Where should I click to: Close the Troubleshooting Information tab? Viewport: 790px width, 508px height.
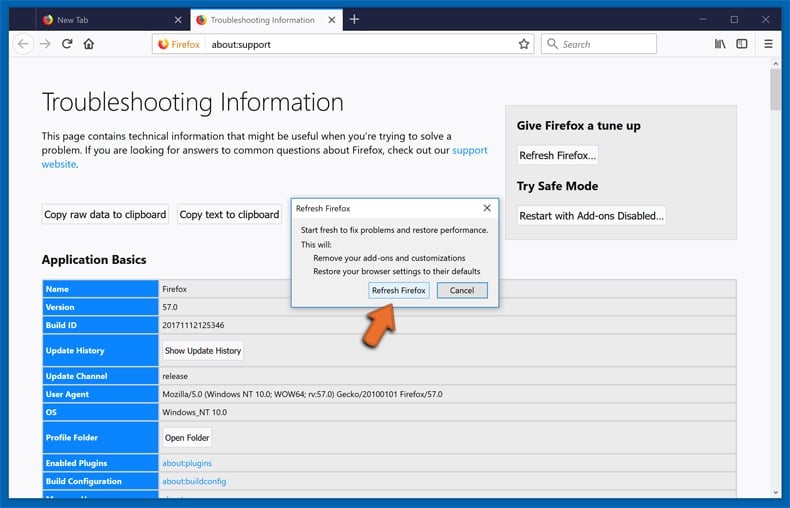(332, 20)
